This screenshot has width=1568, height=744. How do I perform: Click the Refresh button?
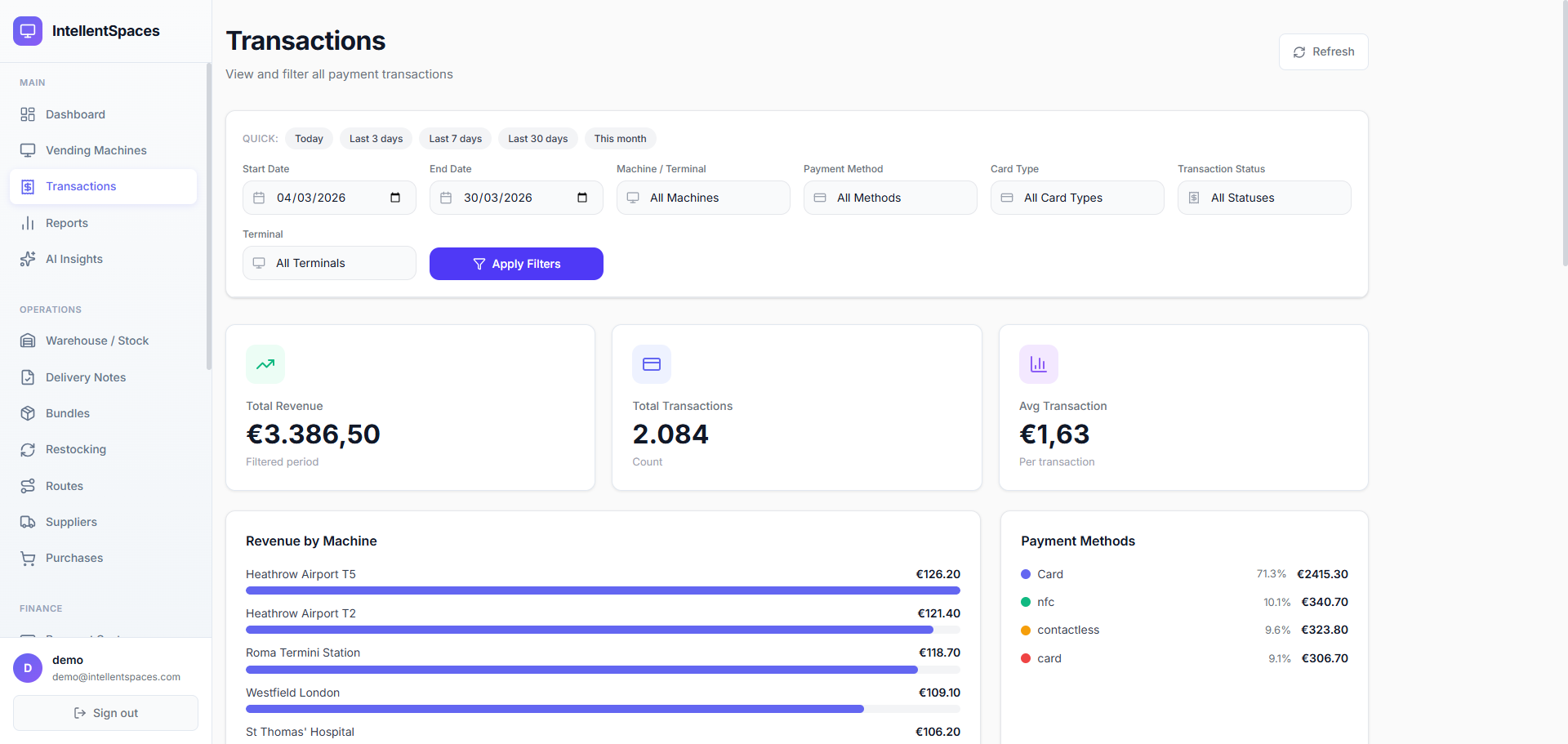coord(1323,51)
